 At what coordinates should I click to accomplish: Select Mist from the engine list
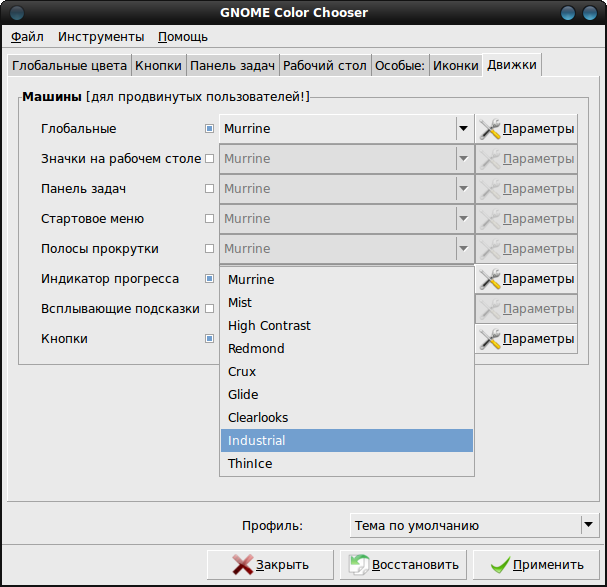347,302
